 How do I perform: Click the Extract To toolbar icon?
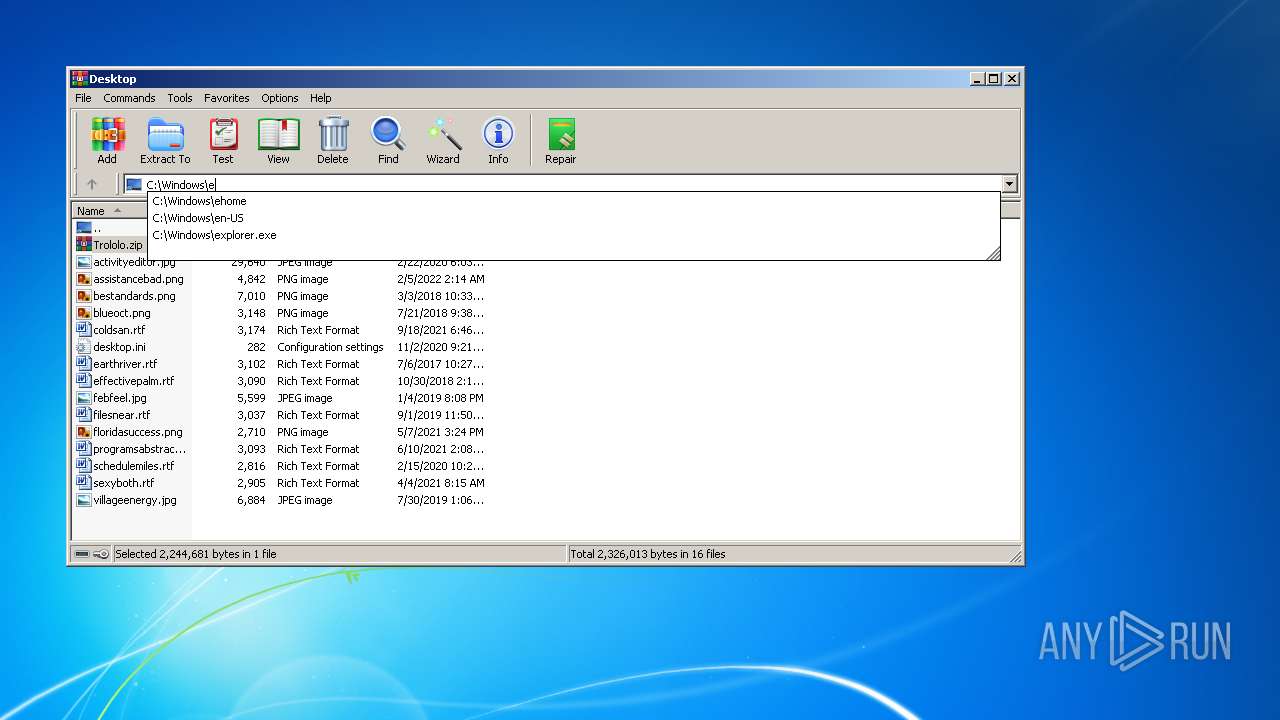[165, 140]
